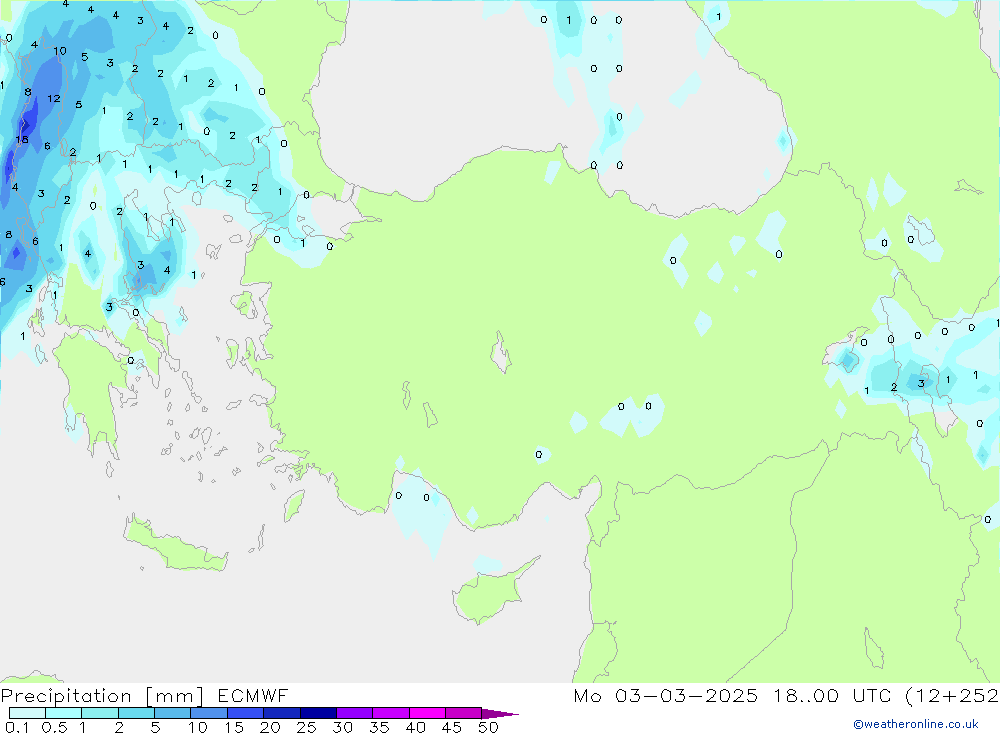This screenshot has height=733, width=1000.
Task: Select the 10–15 mm legend swatch
Action: [209, 713]
